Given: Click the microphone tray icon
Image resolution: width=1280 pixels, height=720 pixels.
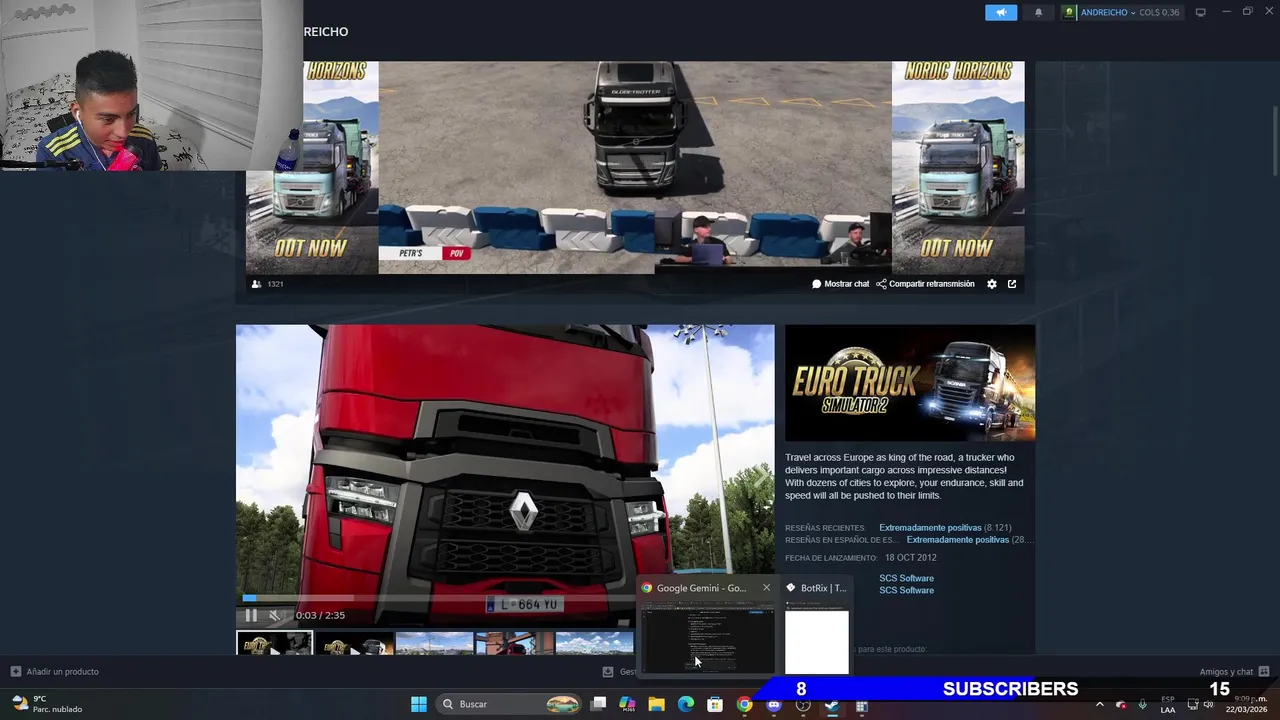Looking at the screenshot, I should [x=1143, y=704].
